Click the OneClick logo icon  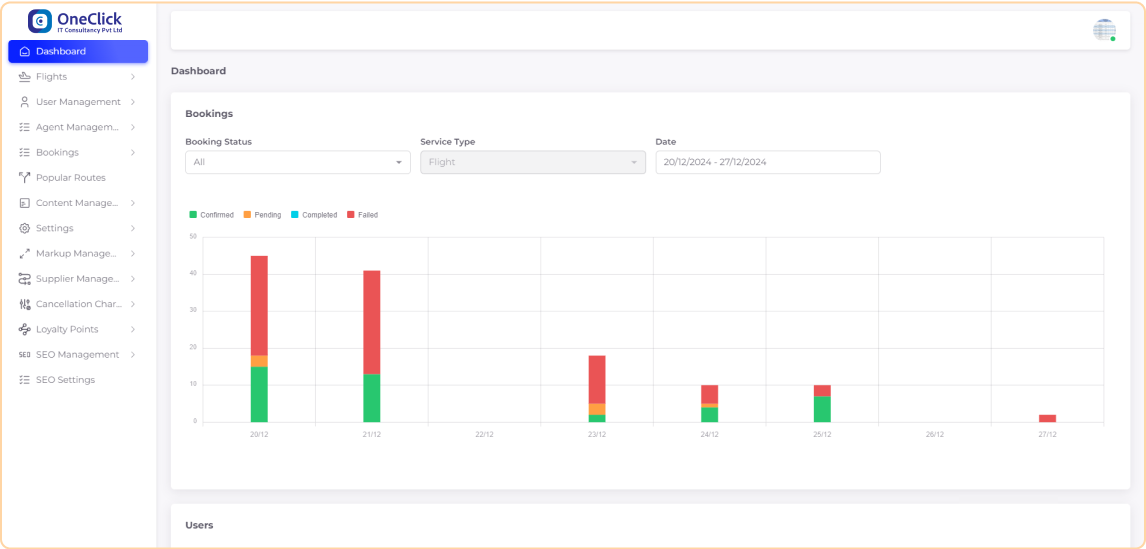tap(39, 21)
